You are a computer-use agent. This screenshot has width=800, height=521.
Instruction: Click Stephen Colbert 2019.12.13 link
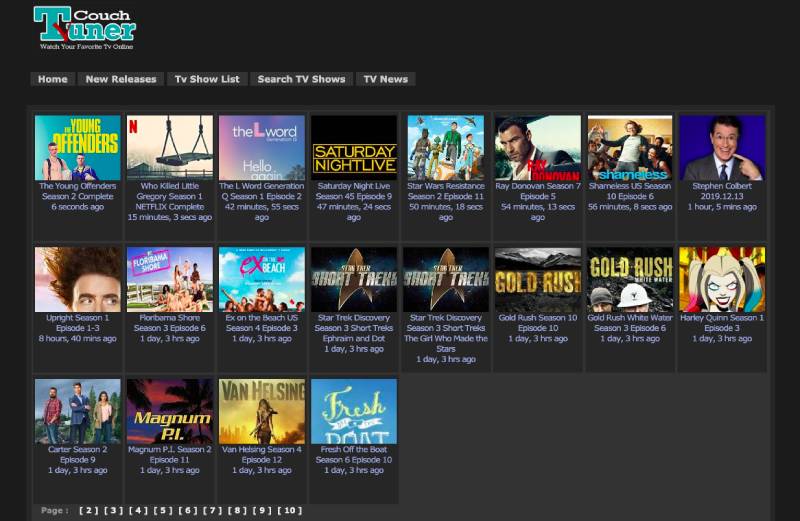pyautogui.click(x=722, y=191)
